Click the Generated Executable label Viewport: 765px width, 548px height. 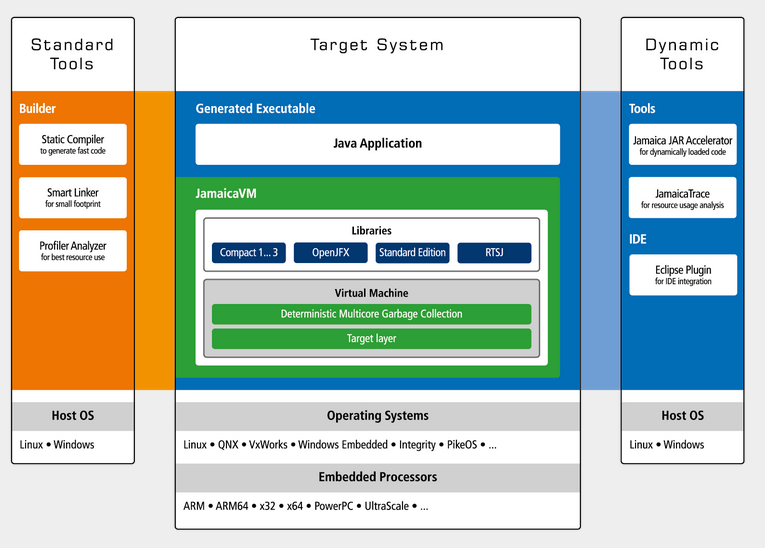tap(255, 108)
